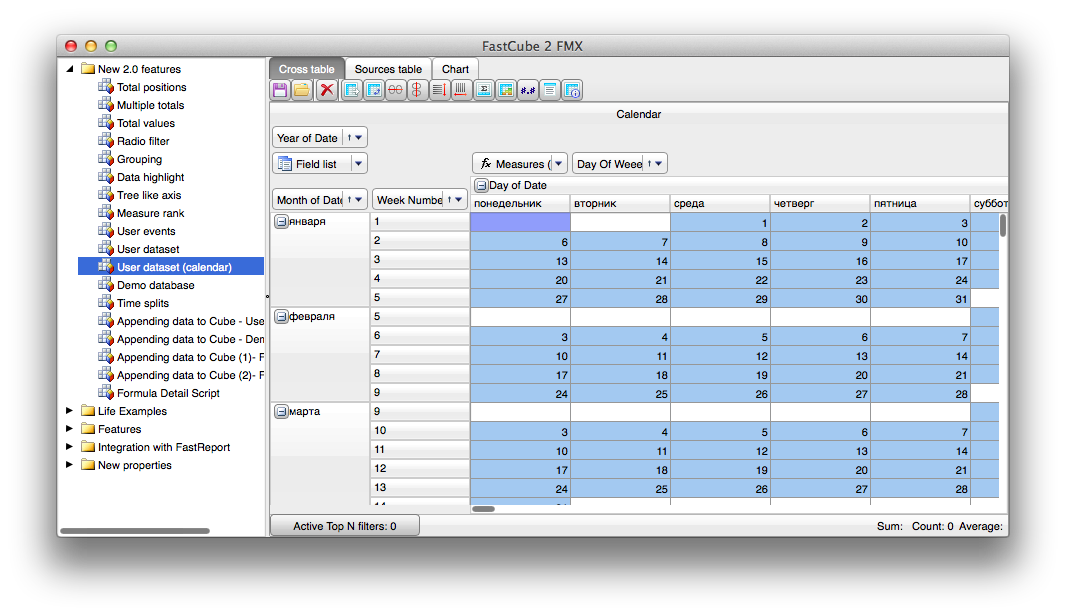Viewport: 1066px width, 616px height.
Task: Collapse the января month group
Action: point(281,222)
